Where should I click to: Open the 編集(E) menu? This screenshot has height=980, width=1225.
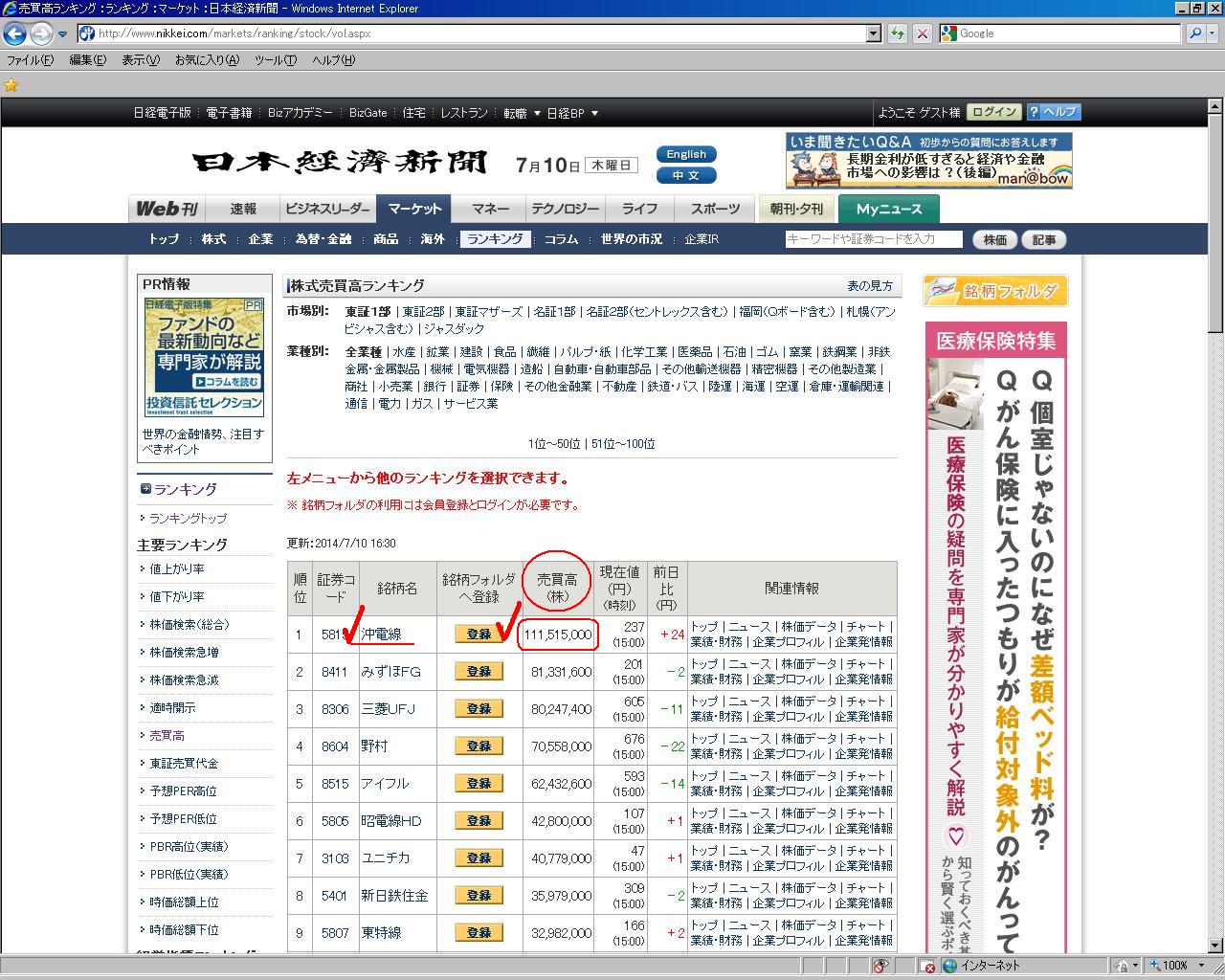pyautogui.click(x=88, y=59)
